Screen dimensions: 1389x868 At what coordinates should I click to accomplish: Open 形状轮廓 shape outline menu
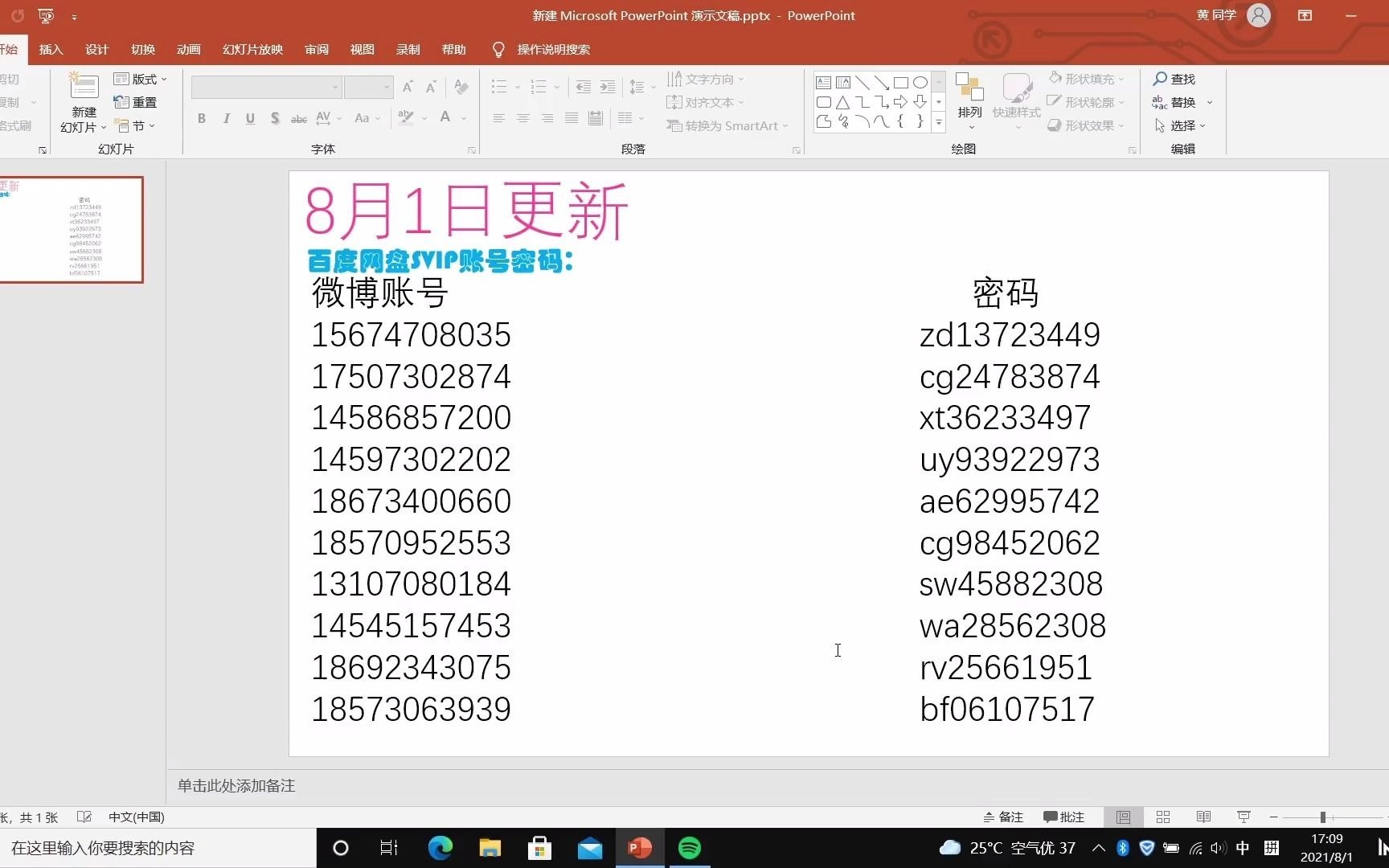tap(1086, 102)
